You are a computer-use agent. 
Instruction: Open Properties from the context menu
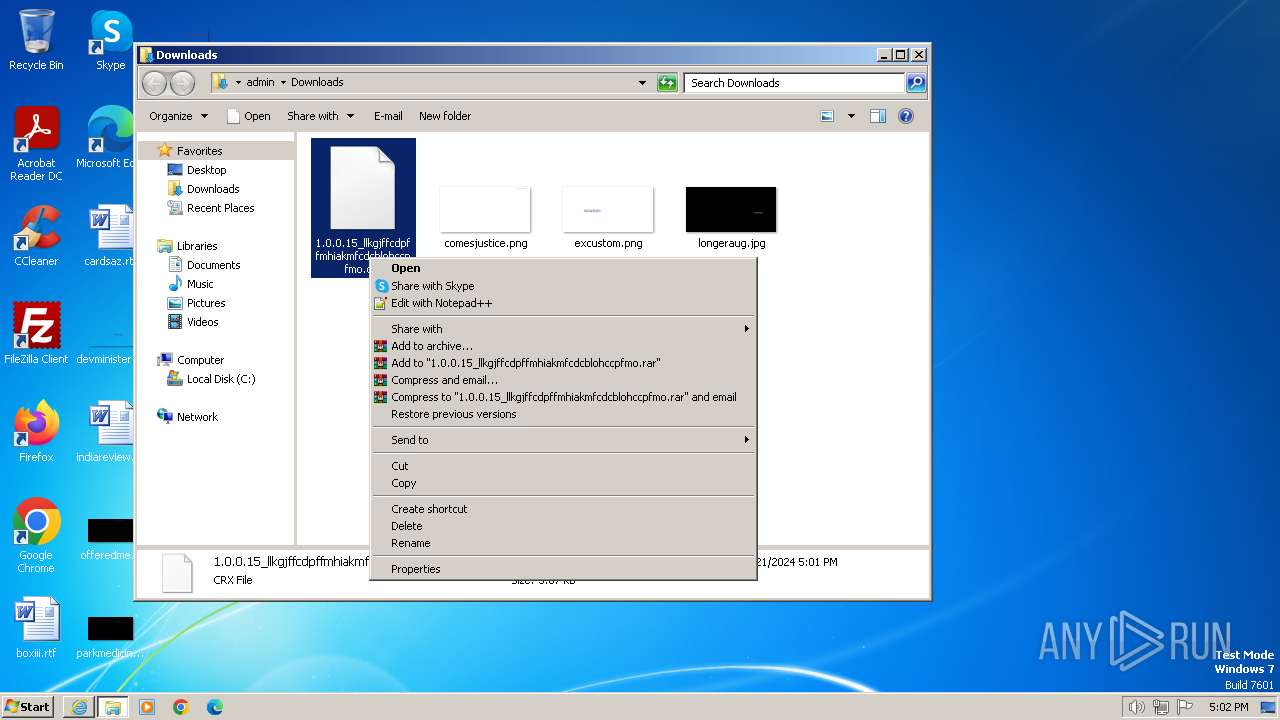tap(563, 569)
